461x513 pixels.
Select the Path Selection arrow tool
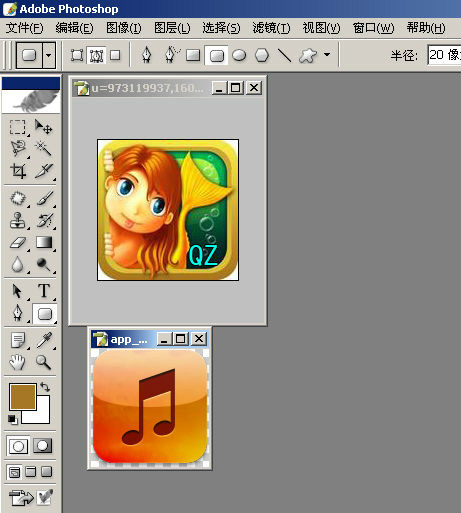coord(17,291)
